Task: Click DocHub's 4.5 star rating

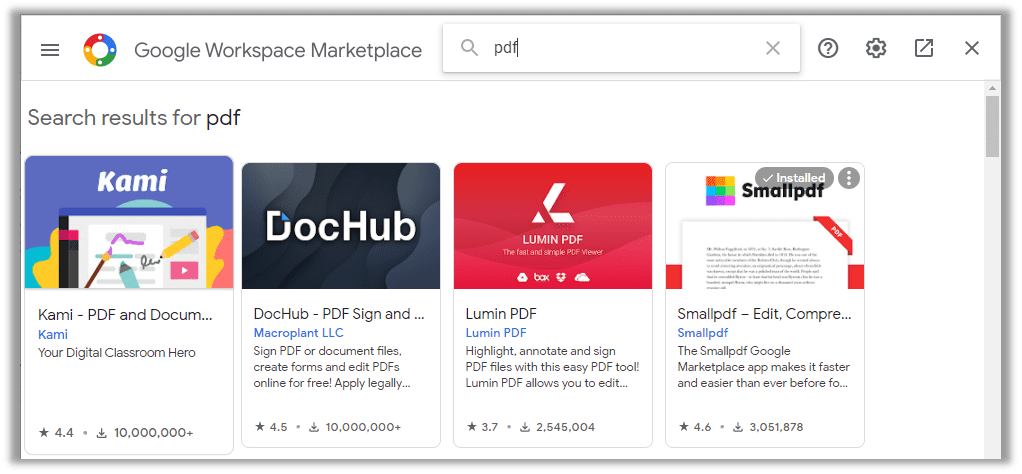Action: (270, 427)
